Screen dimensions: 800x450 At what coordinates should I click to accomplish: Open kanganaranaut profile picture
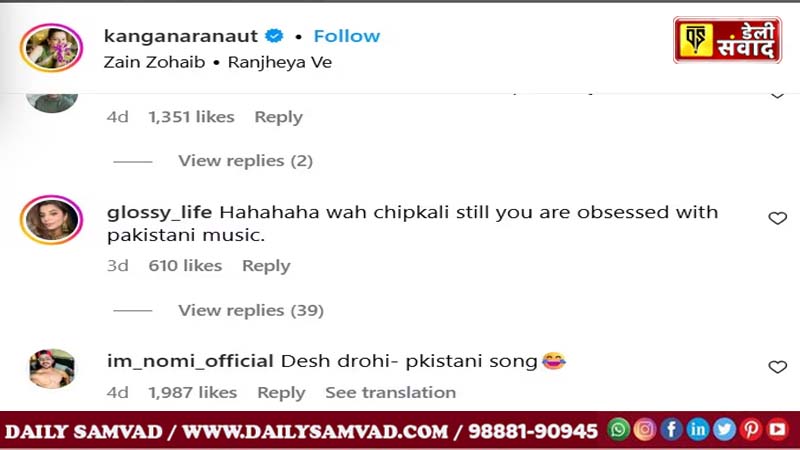(x=52, y=47)
